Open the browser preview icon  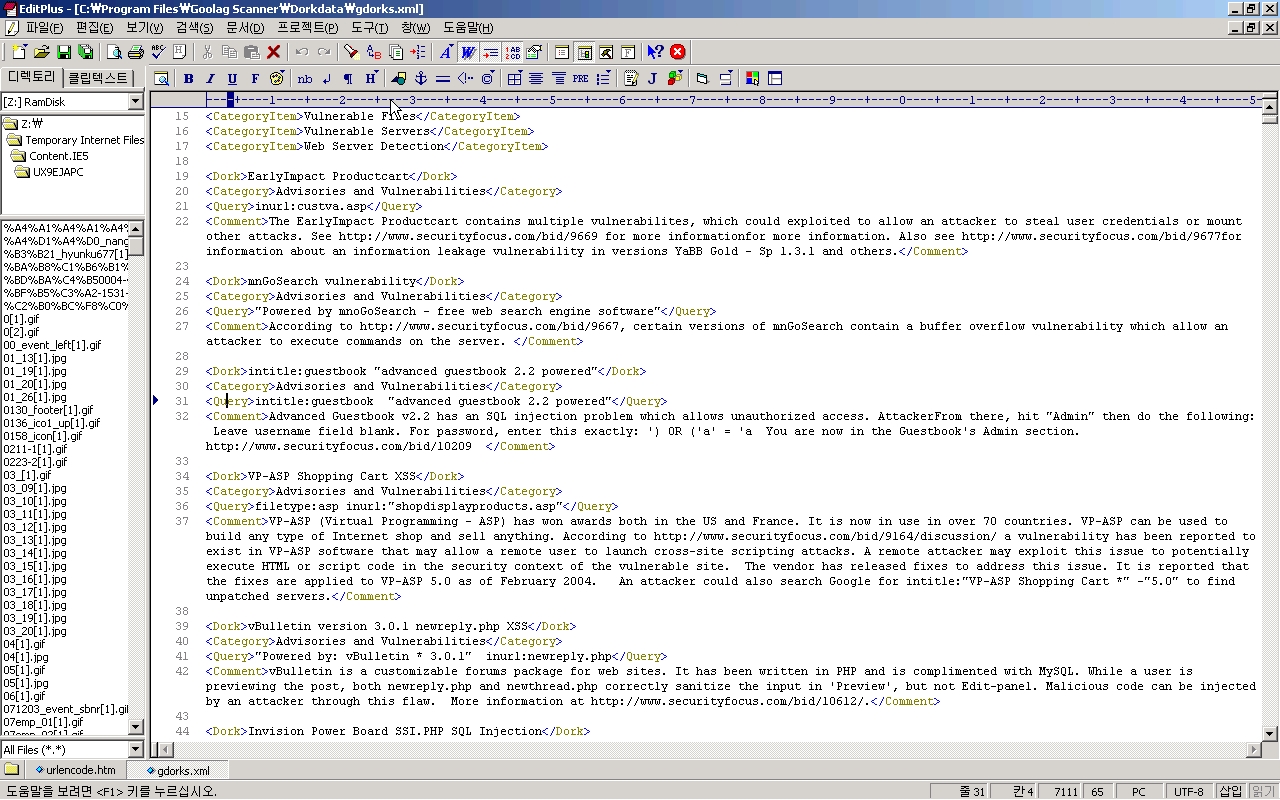pyautogui.click(x=161, y=78)
